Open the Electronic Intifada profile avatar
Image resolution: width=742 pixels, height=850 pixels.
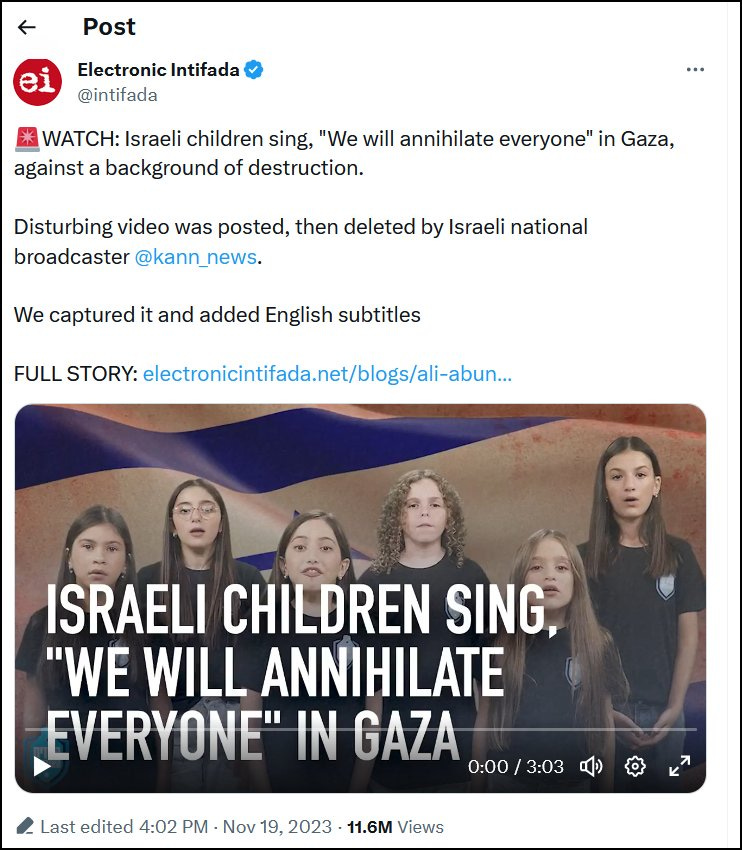pyautogui.click(x=37, y=82)
